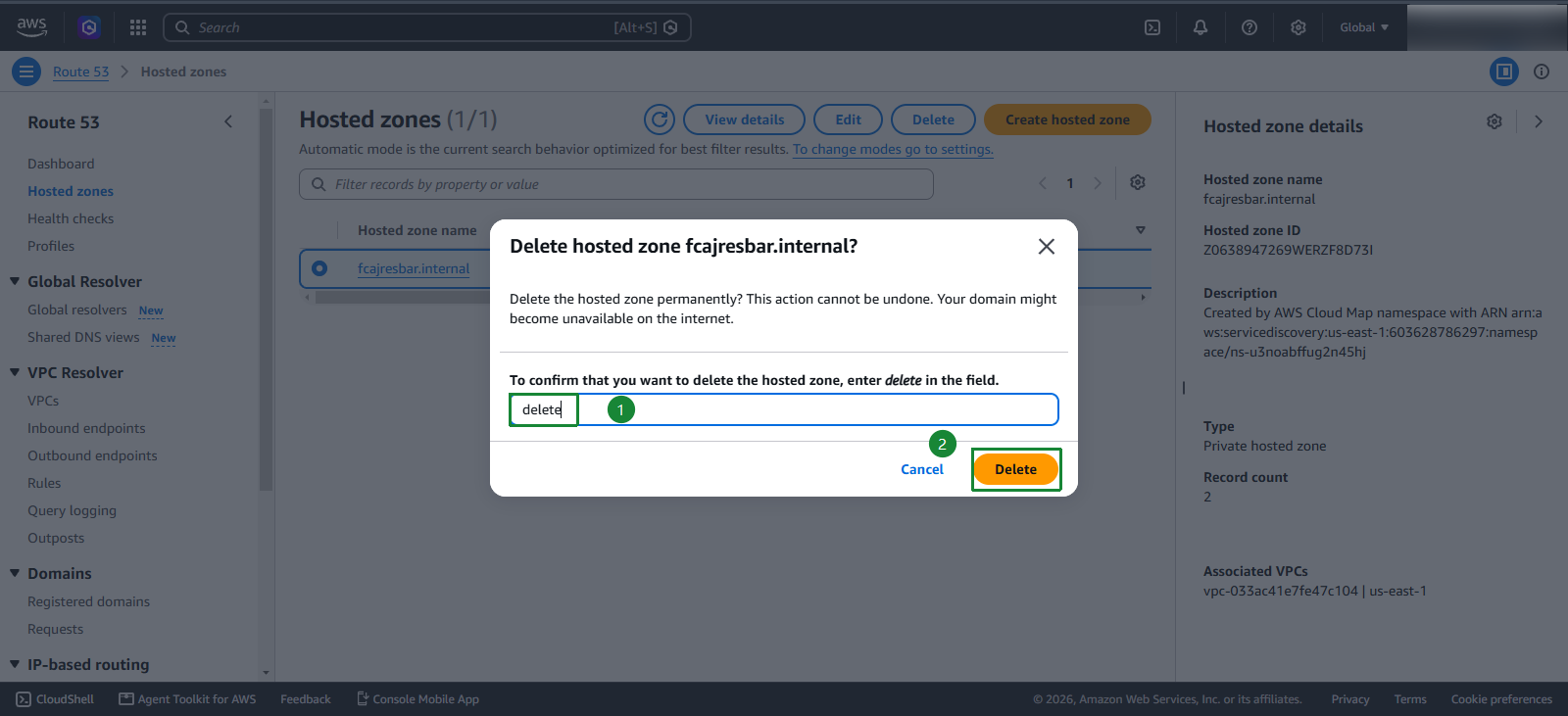Image resolution: width=1568 pixels, height=716 pixels.
Task: Select the fcajresbar.internal radio button
Action: pos(319,268)
